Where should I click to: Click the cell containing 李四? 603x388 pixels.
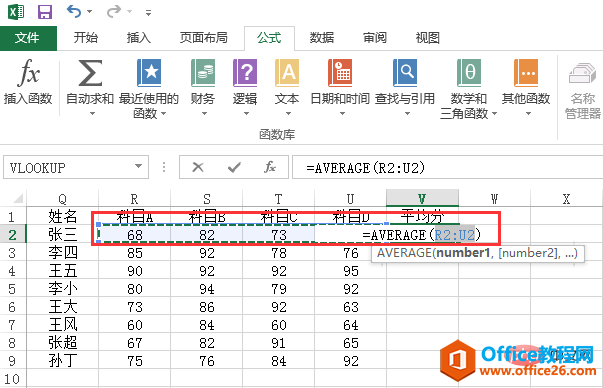[62, 253]
